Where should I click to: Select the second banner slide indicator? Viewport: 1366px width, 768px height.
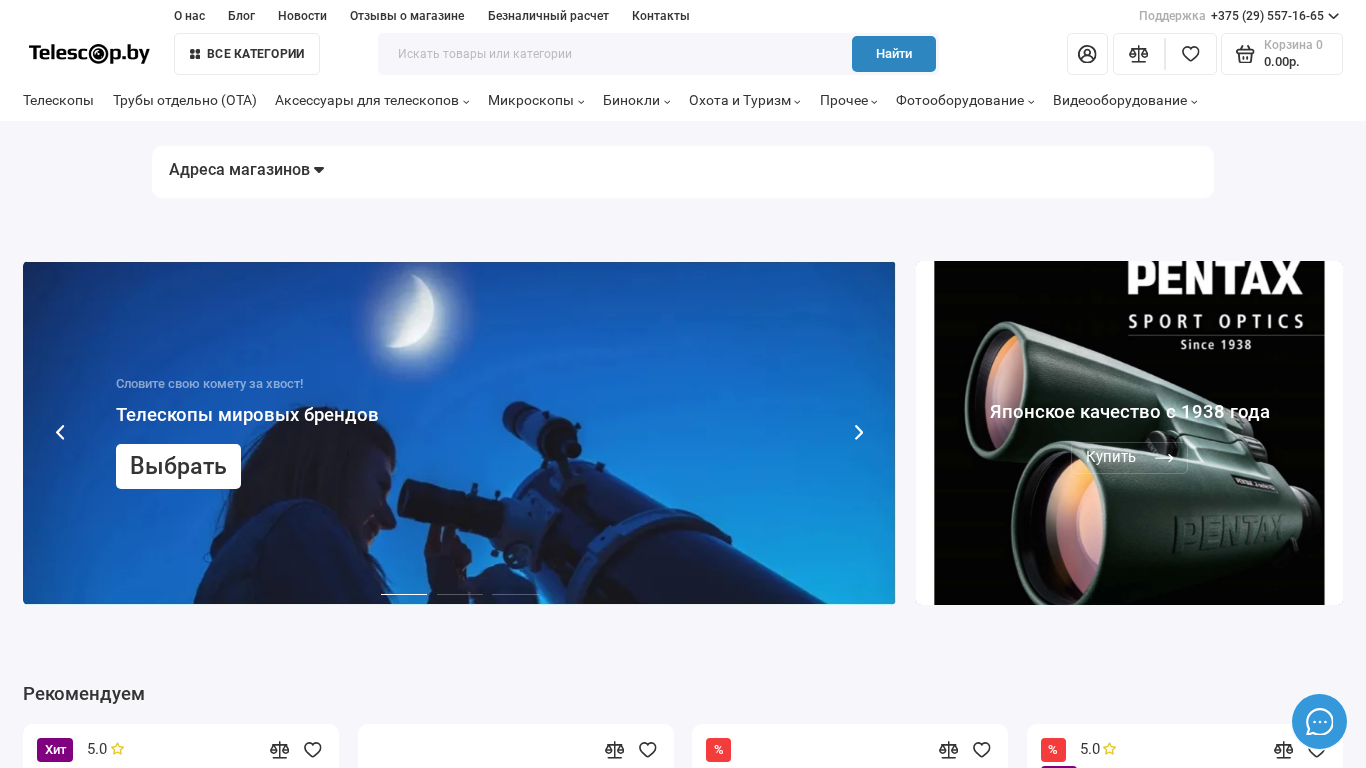pos(460,594)
